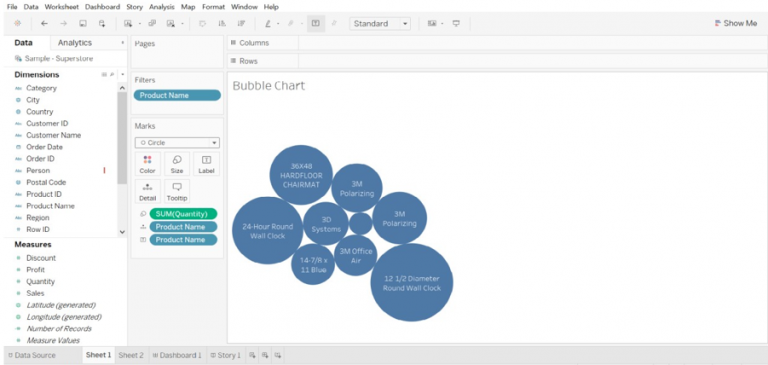Click the sort ascending icon
Screen dimensions: 768x365
pos(222,24)
